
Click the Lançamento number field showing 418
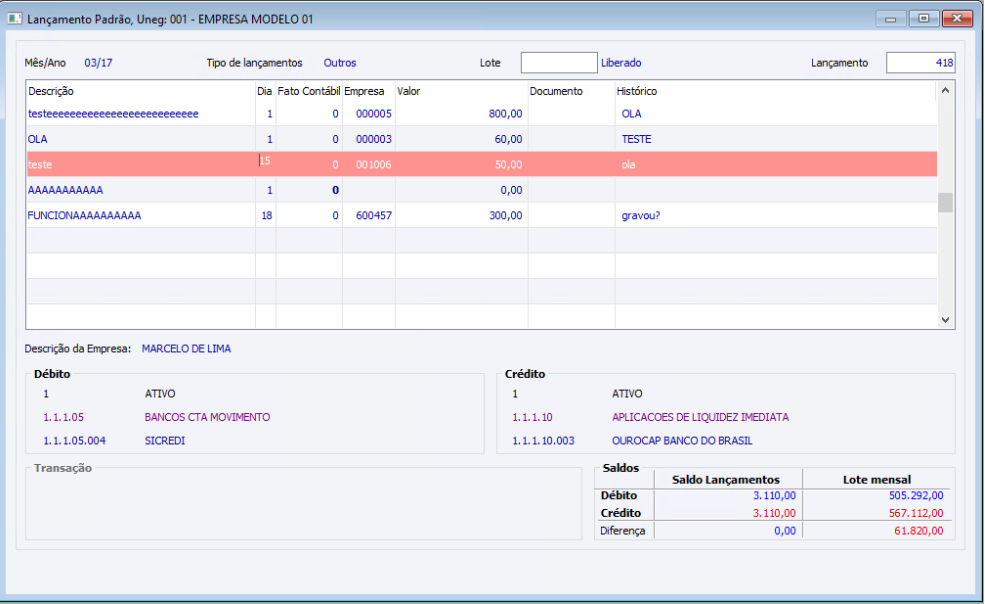click(920, 63)
